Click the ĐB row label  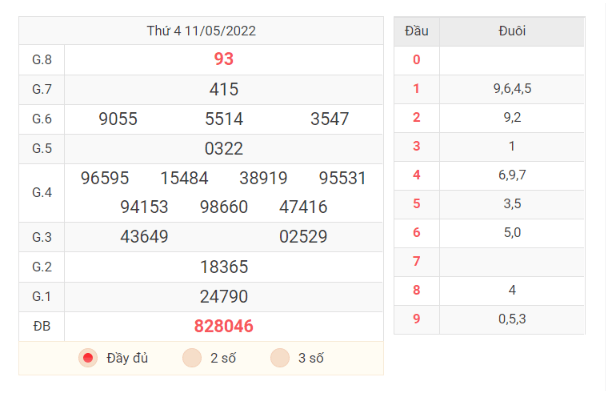click(x=42, y=326)
